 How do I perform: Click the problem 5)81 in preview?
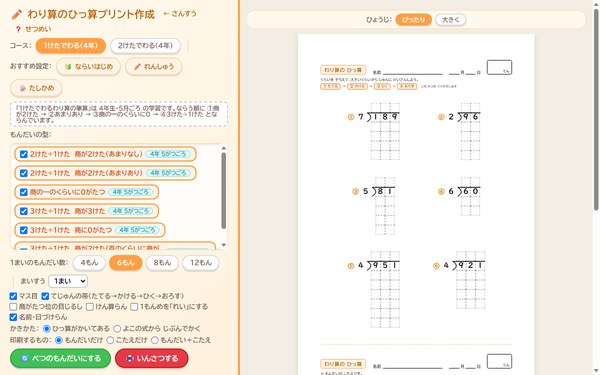coord(374,205)
